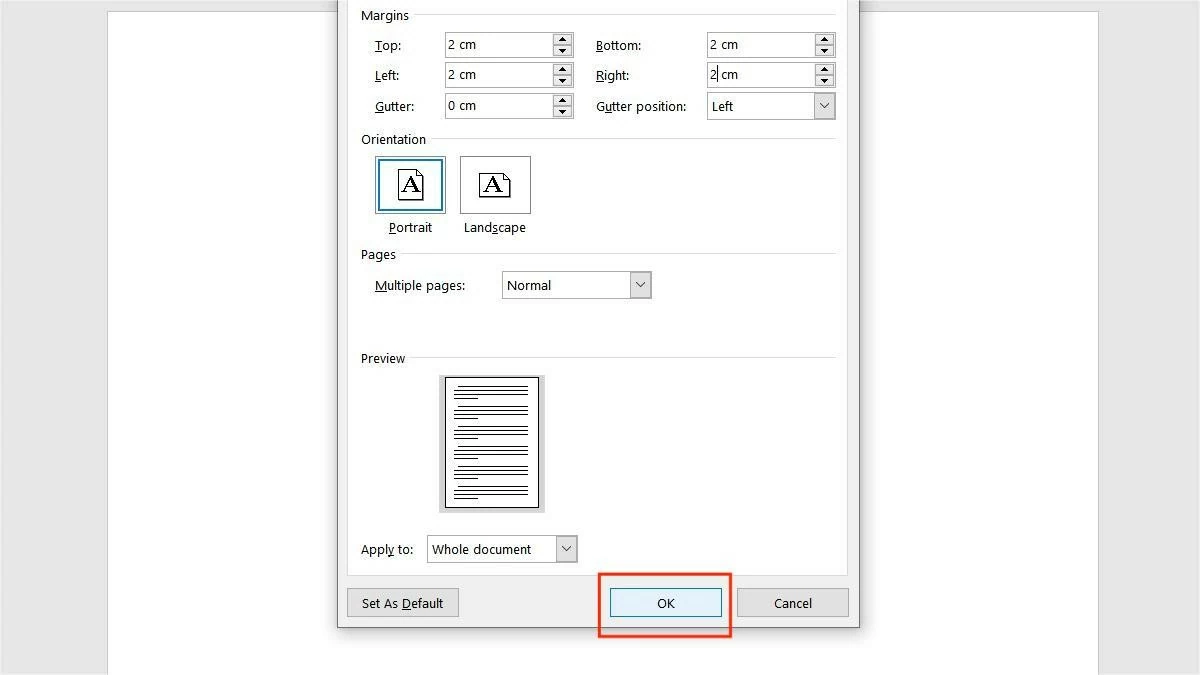Click the page layout preview thumbnail
The height and width of the screenshot is (675, 1200).
coord(491,443)
